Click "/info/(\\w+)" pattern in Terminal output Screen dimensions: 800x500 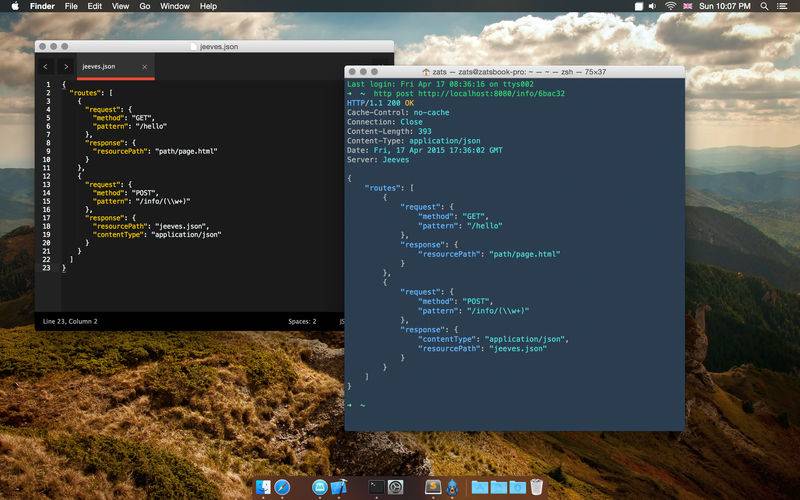(x=498, y=311)
